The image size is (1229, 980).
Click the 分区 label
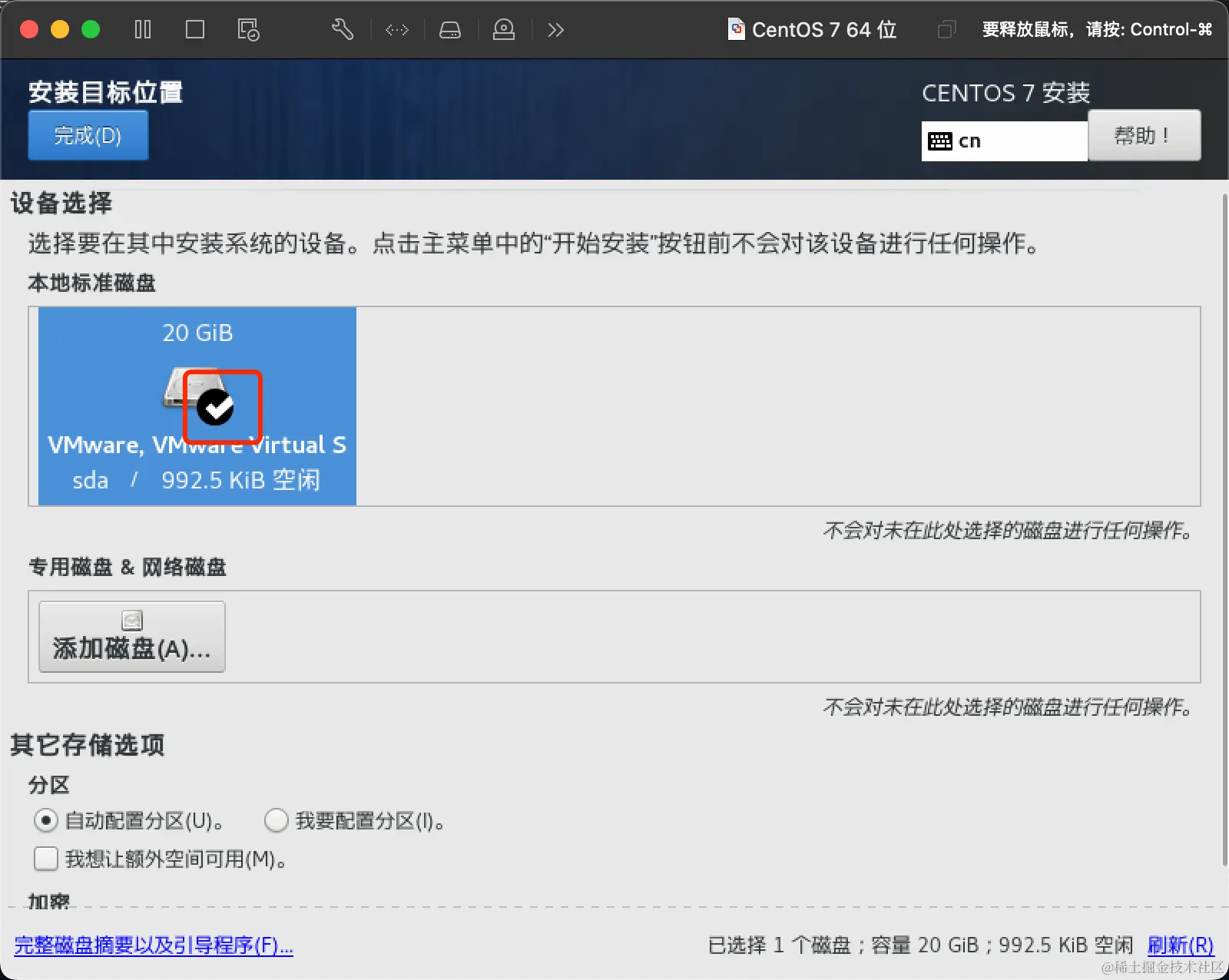coord(49,785)
